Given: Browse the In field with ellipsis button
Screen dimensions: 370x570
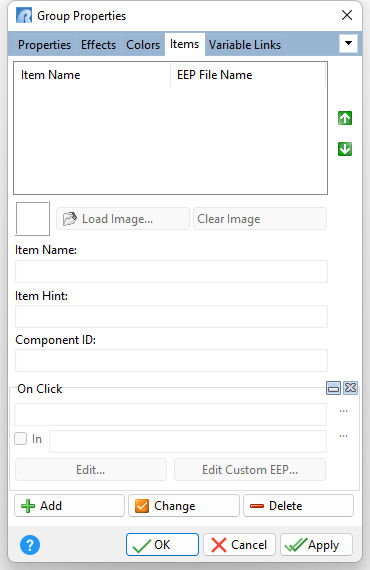Looking at the screenshot, I should pyautogui.click(x=343, y=436).
